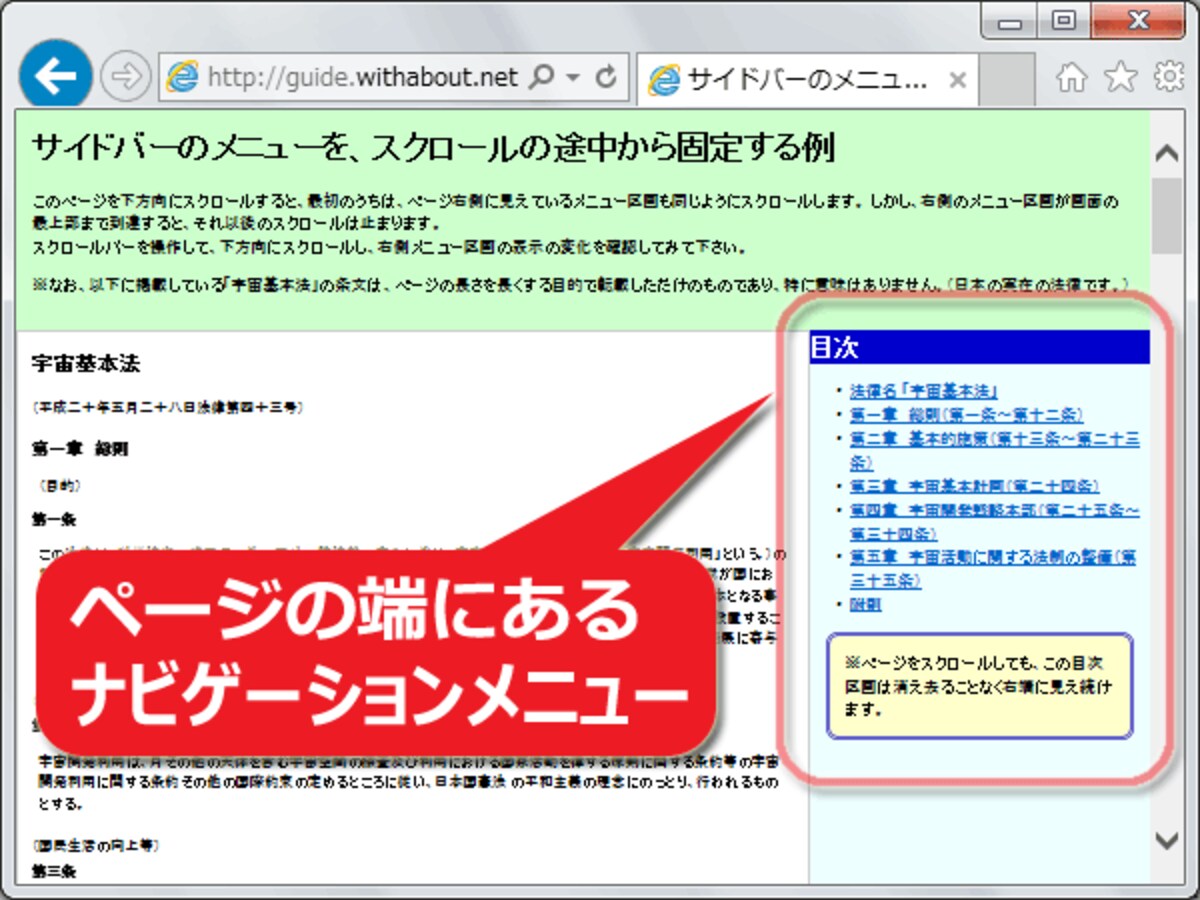Close the サイドバーのメニュ... tab
Viewport: 1200px width, 900px height.
coord(956,80)
